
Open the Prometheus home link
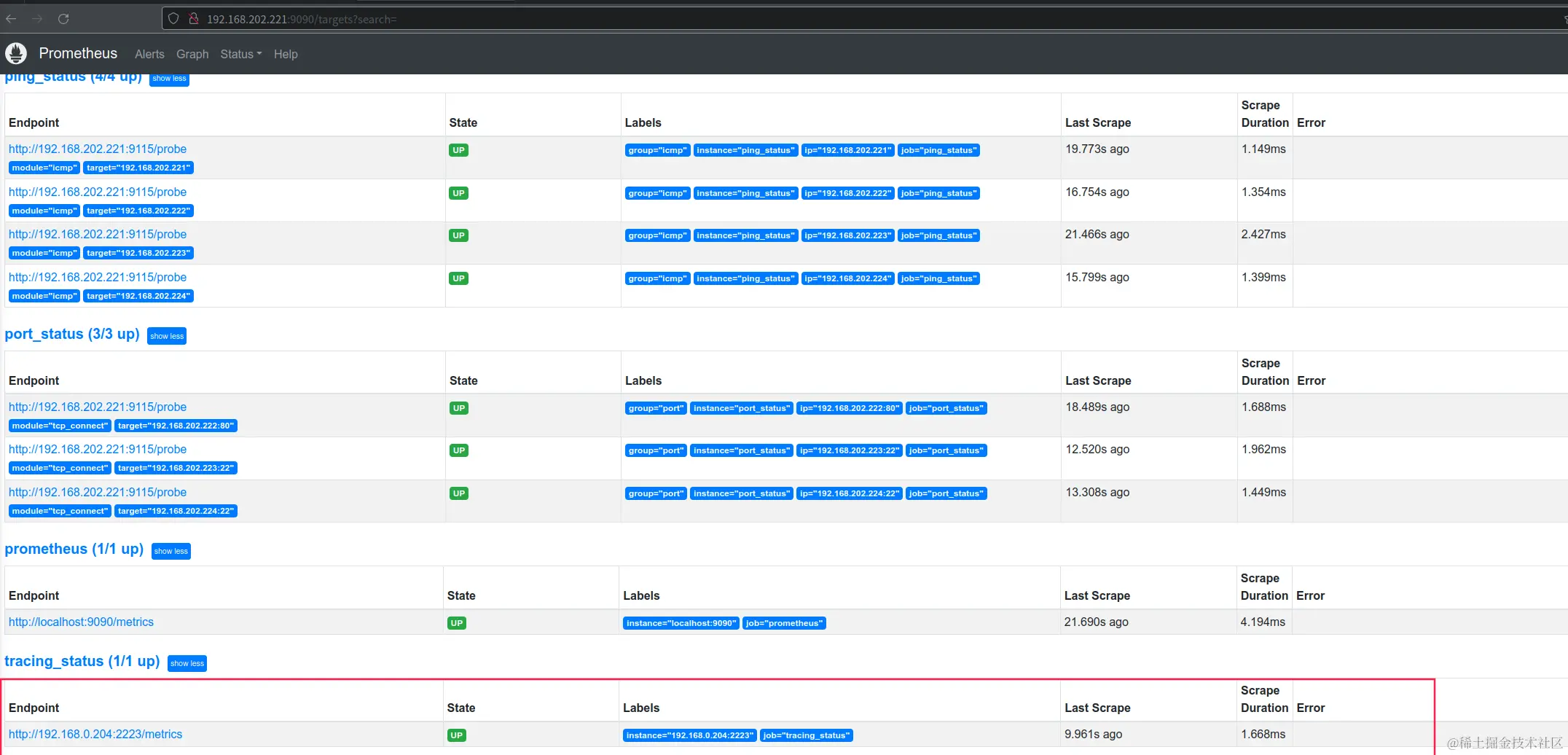[x=78, y=53]
